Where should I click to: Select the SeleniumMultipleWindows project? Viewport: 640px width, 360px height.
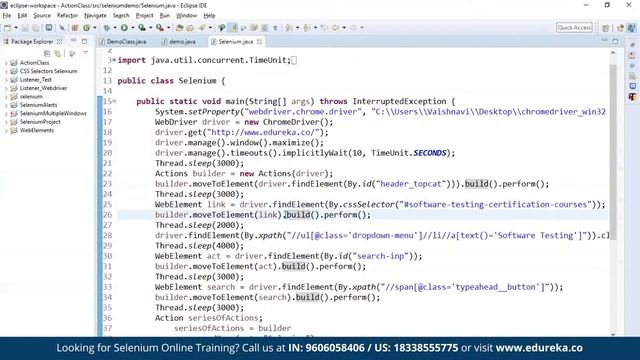53,113
